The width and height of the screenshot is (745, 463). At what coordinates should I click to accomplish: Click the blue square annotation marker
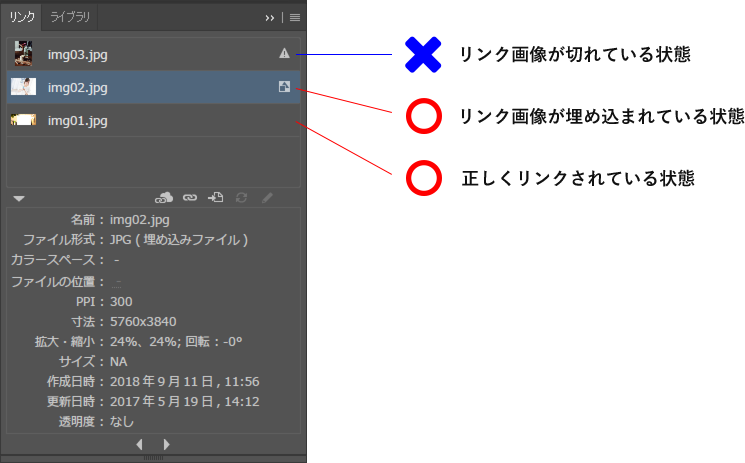point(423,54)
